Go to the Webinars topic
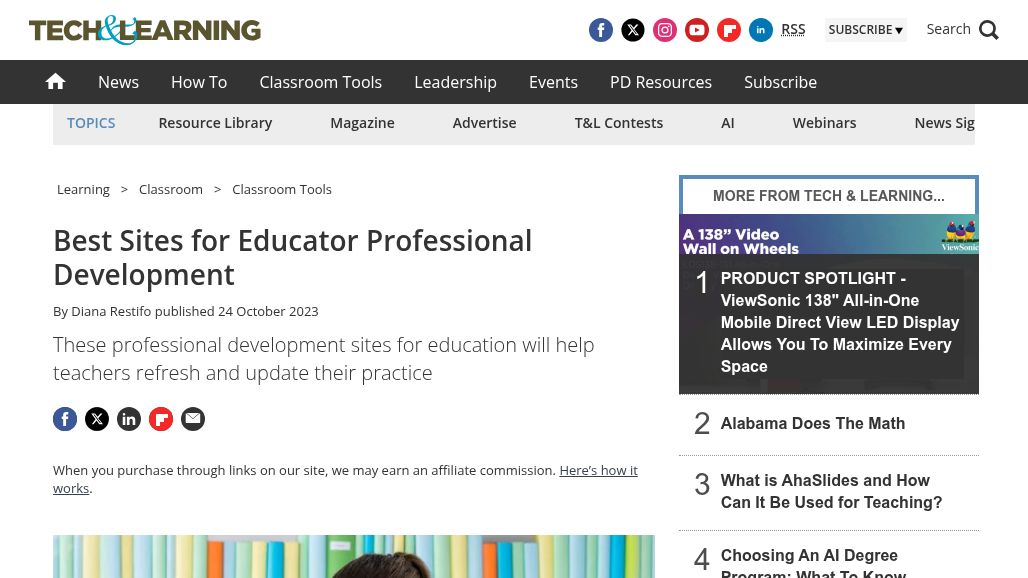 tap(824, 123)
